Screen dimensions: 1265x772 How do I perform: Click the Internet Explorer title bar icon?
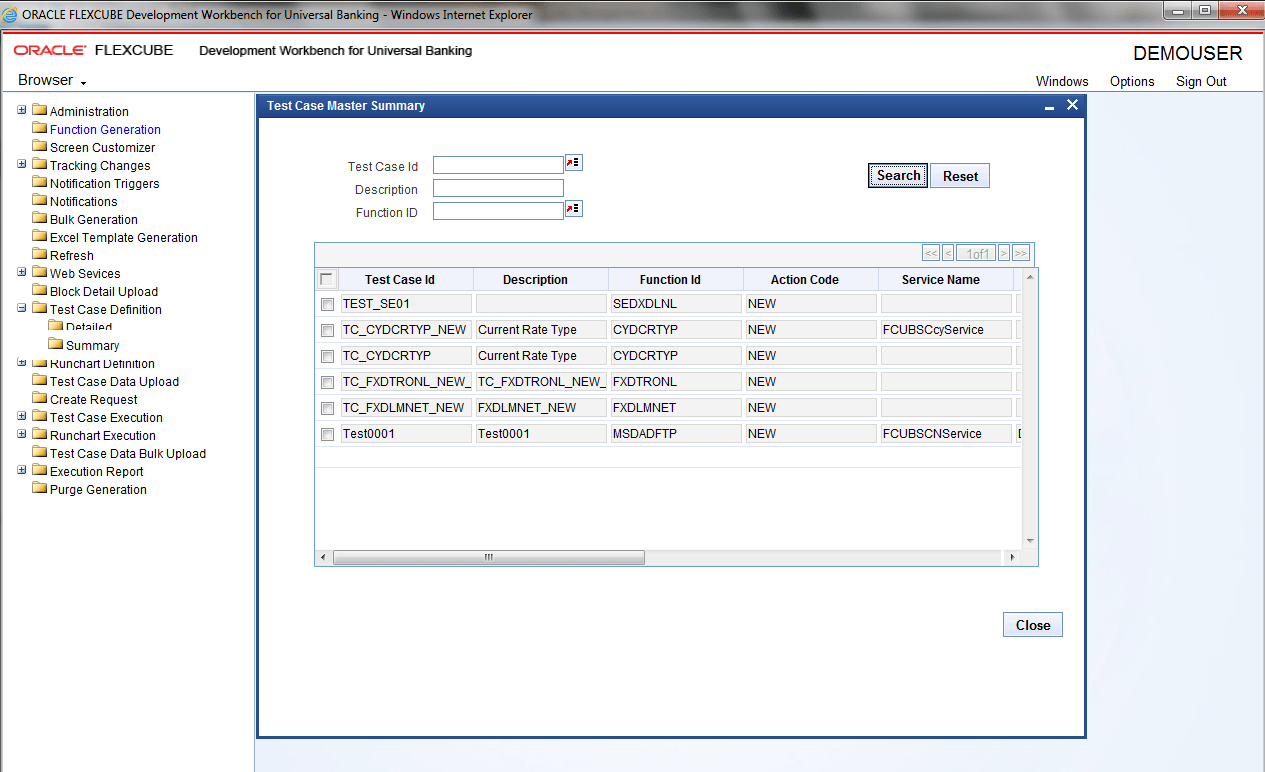coord(10,15)
